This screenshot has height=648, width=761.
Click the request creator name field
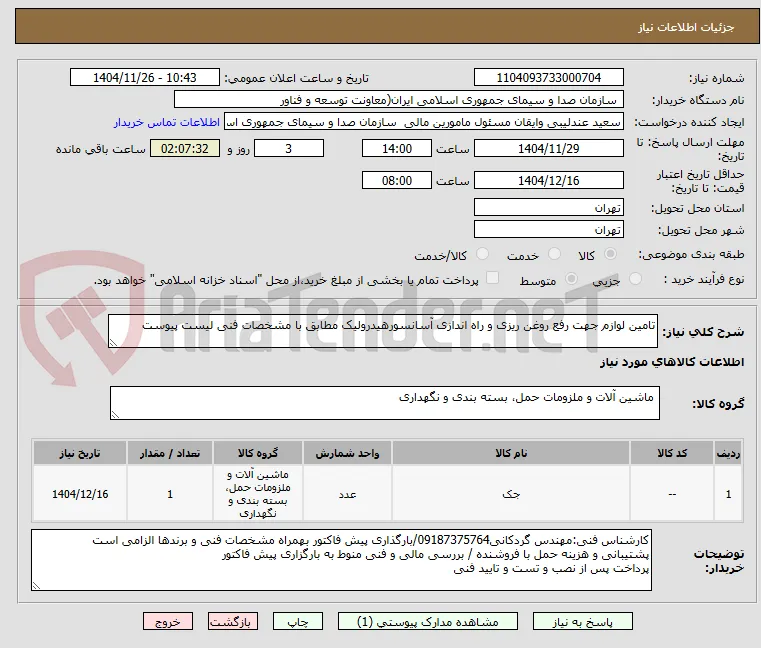tap(424, 122)
